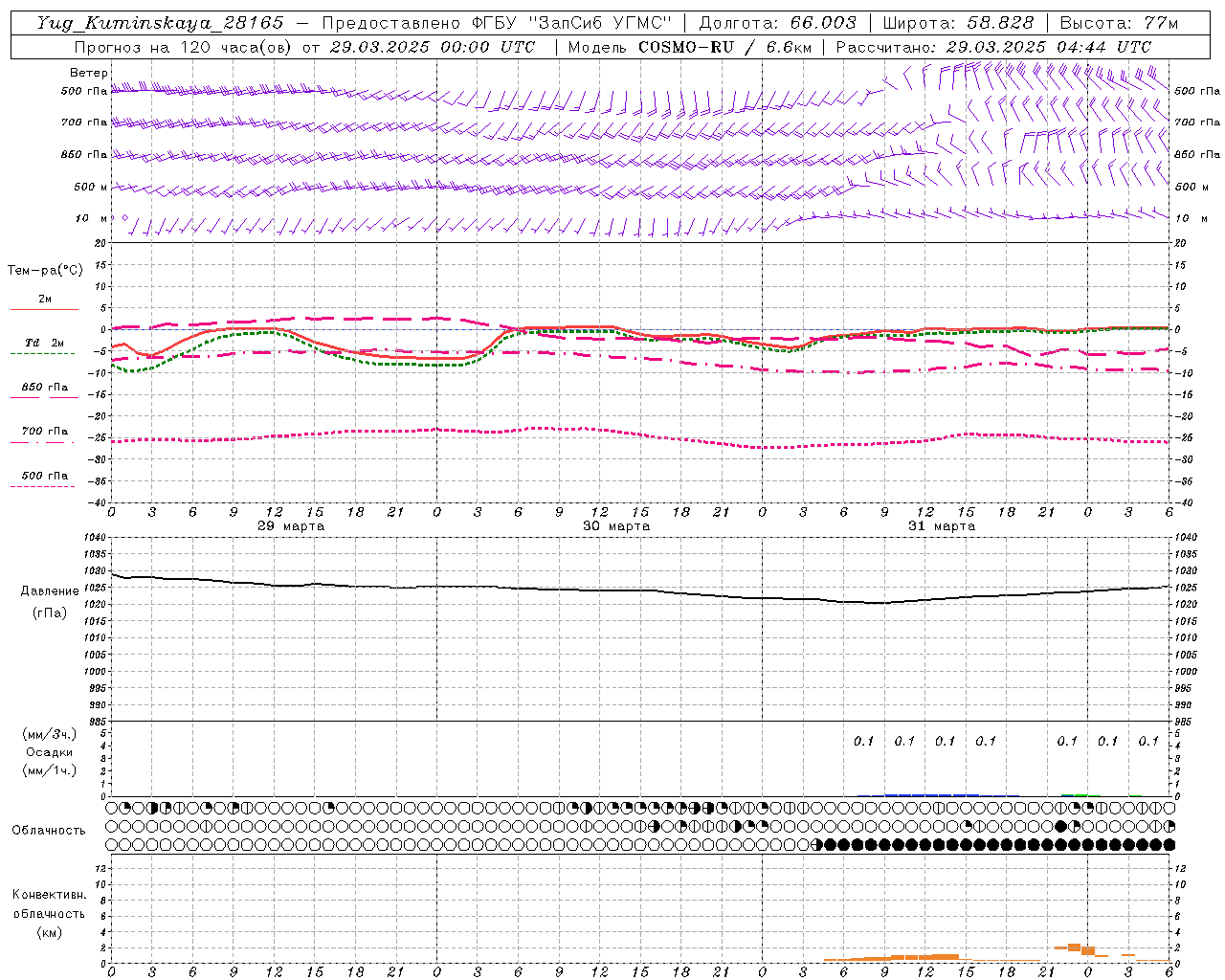Click the solid red 2м legend line
Image resolution: width=1225 pixels, height=980 pixels.
click(44, 309)
